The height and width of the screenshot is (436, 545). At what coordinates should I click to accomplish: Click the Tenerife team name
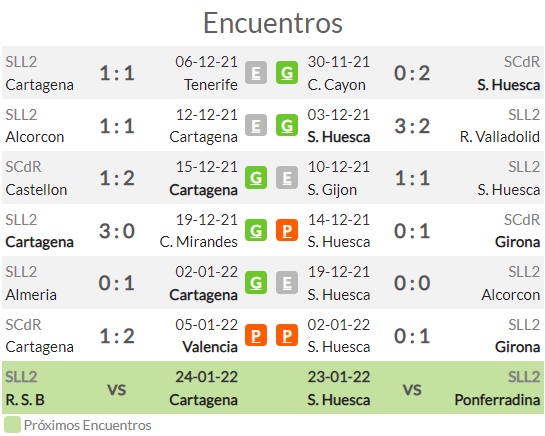point(211,84)
